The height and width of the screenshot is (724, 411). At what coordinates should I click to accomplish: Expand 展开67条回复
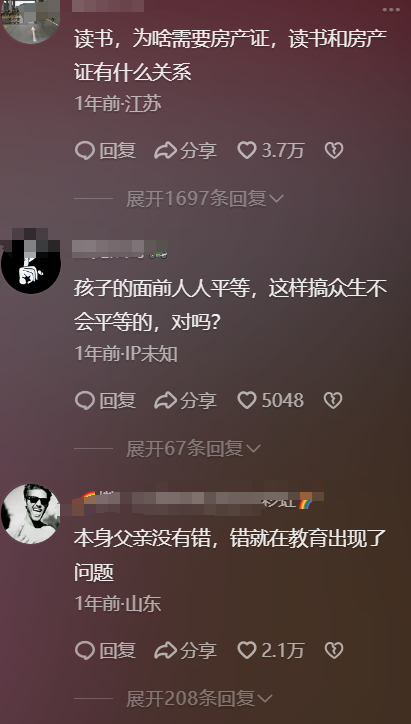(x=193, y=448)
